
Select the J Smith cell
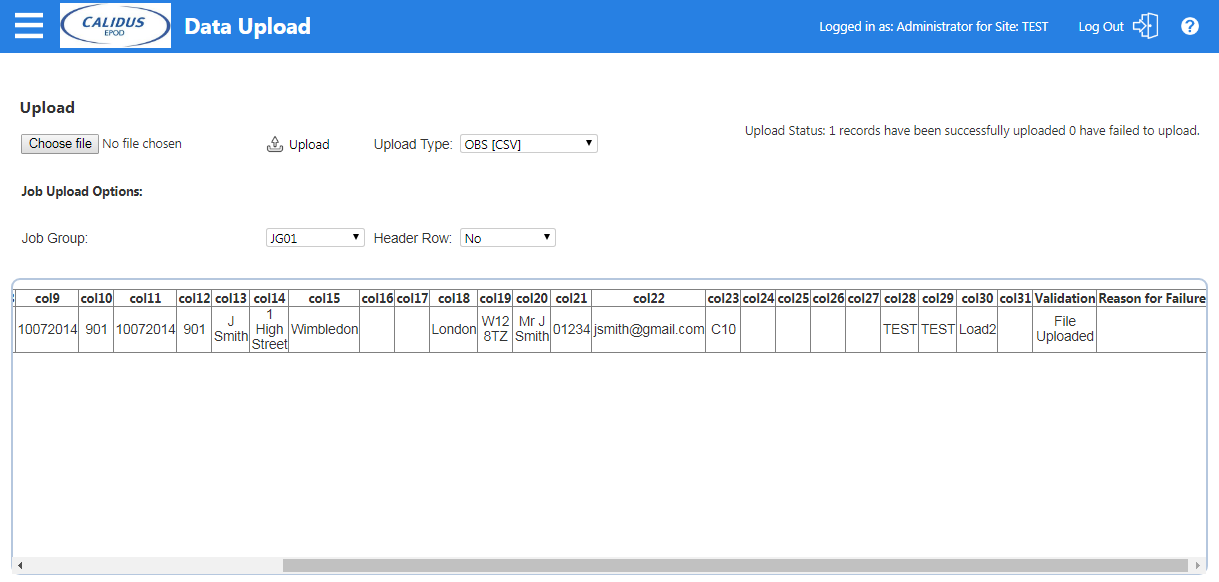tap(231, 329)
